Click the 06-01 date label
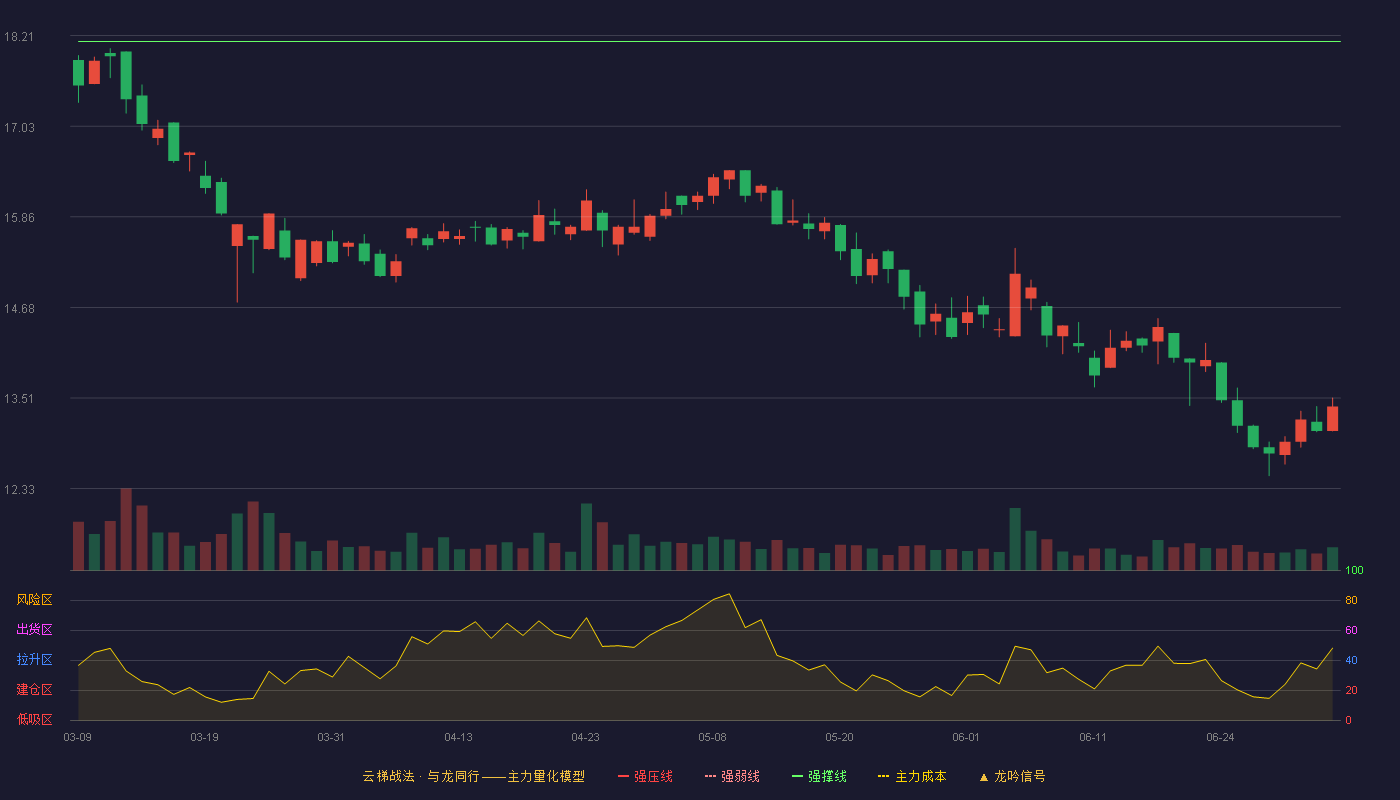The height and width of the screenshot is (800, 1400). point(966,737)
